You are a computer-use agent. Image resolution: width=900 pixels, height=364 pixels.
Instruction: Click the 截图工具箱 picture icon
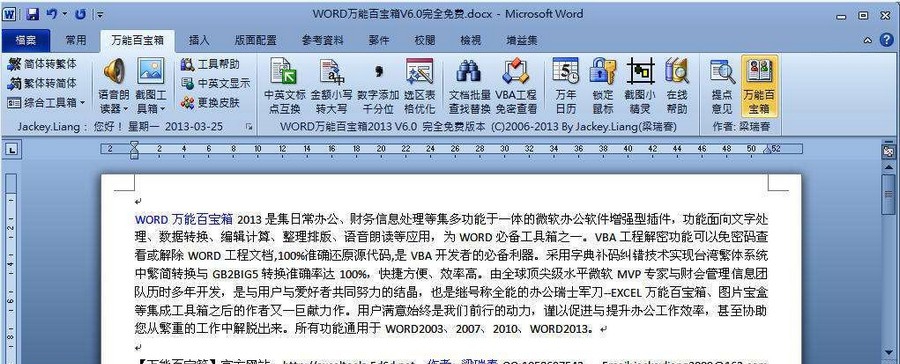(151, 71)
